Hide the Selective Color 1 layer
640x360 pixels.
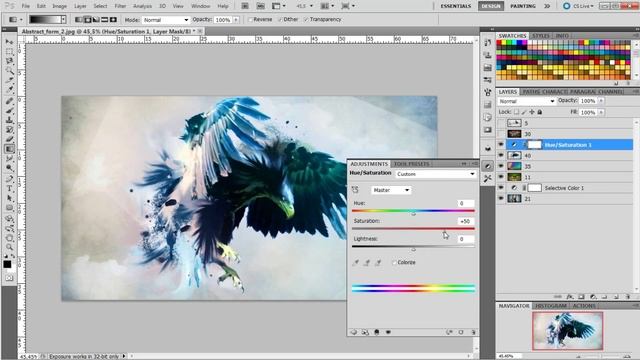[x=501, y=188]
